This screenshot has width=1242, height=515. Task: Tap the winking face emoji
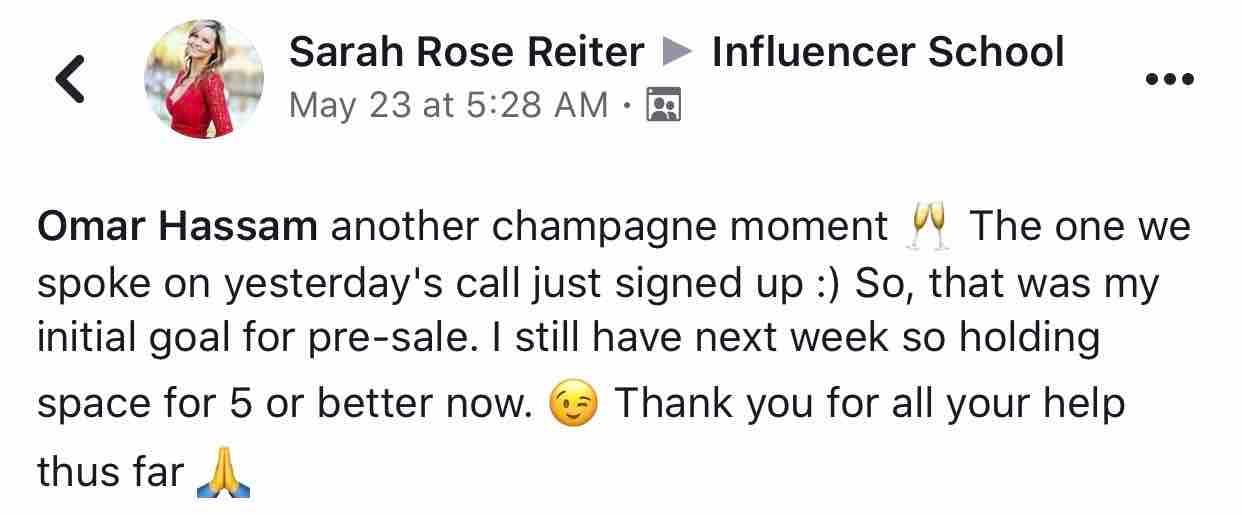point(573,405)
